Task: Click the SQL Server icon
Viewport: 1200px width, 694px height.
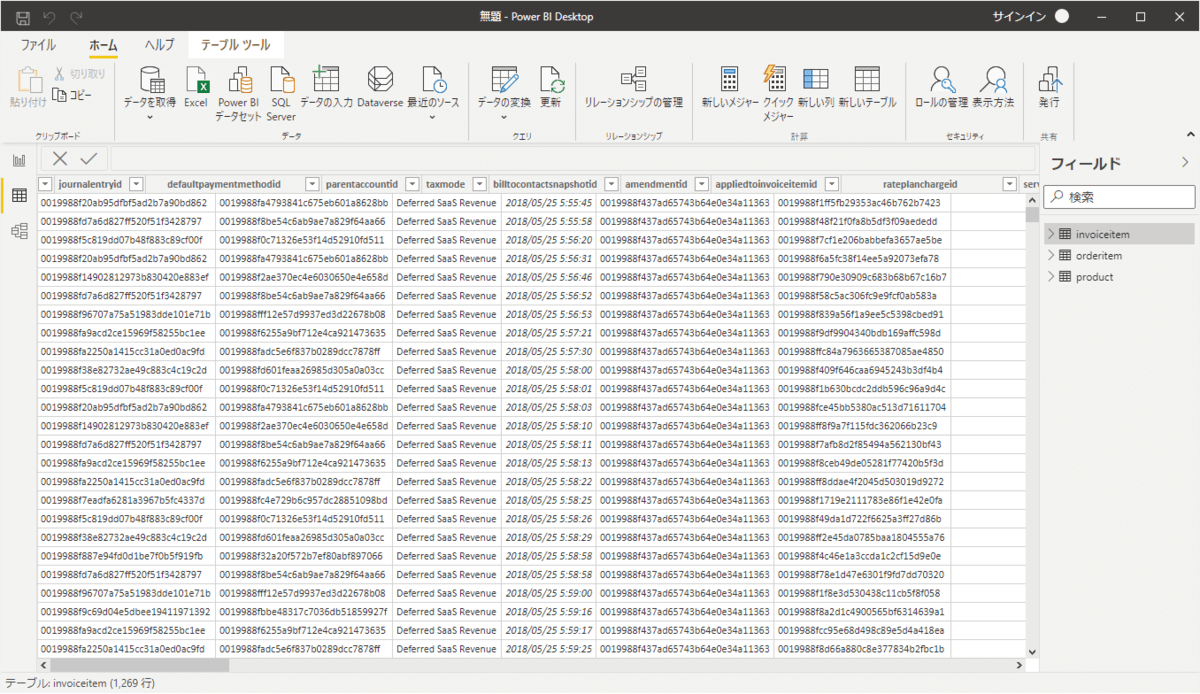Action: click(281, 81)
